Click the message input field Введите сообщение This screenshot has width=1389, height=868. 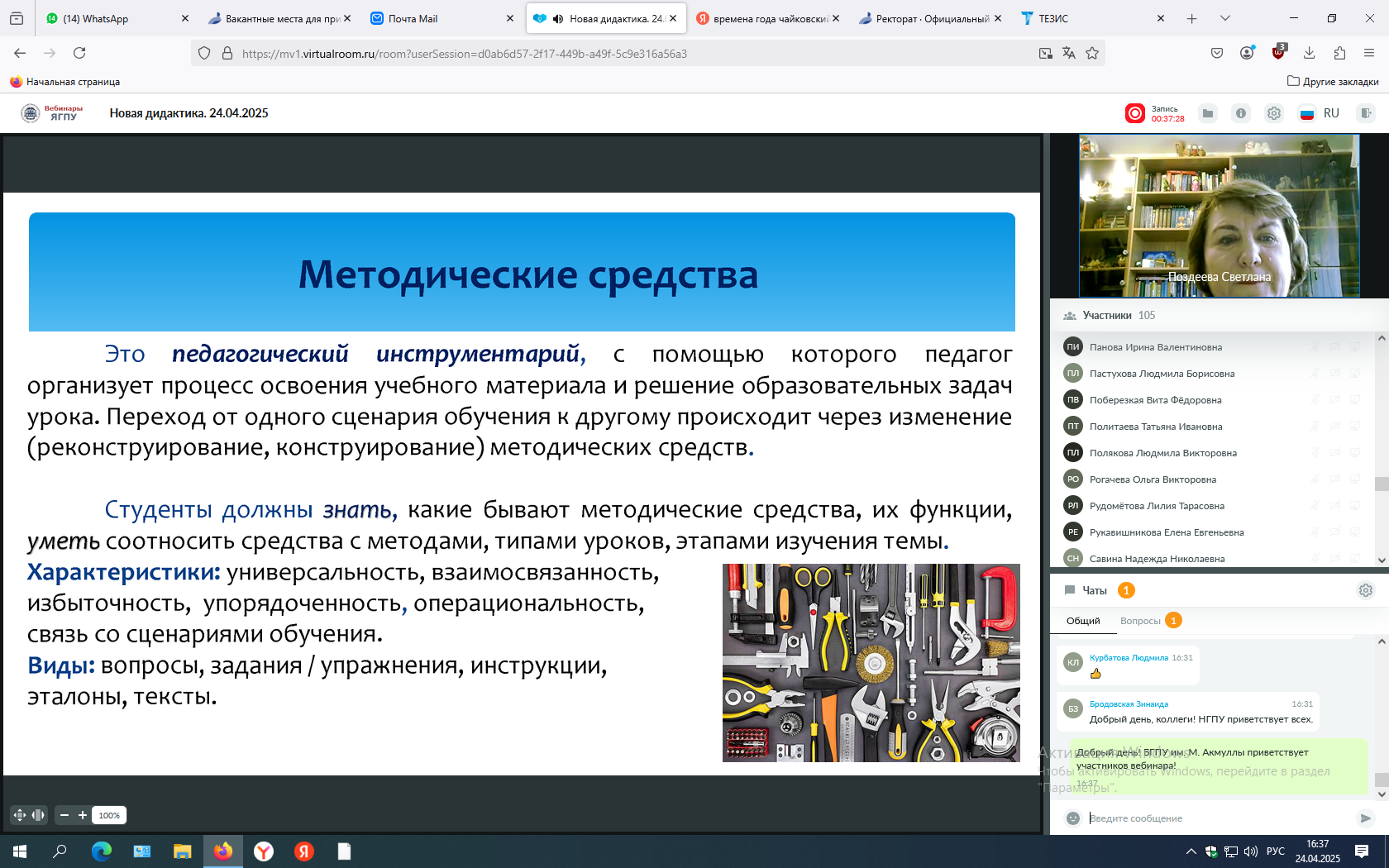pyautogui.click(x=1215, y=818)
